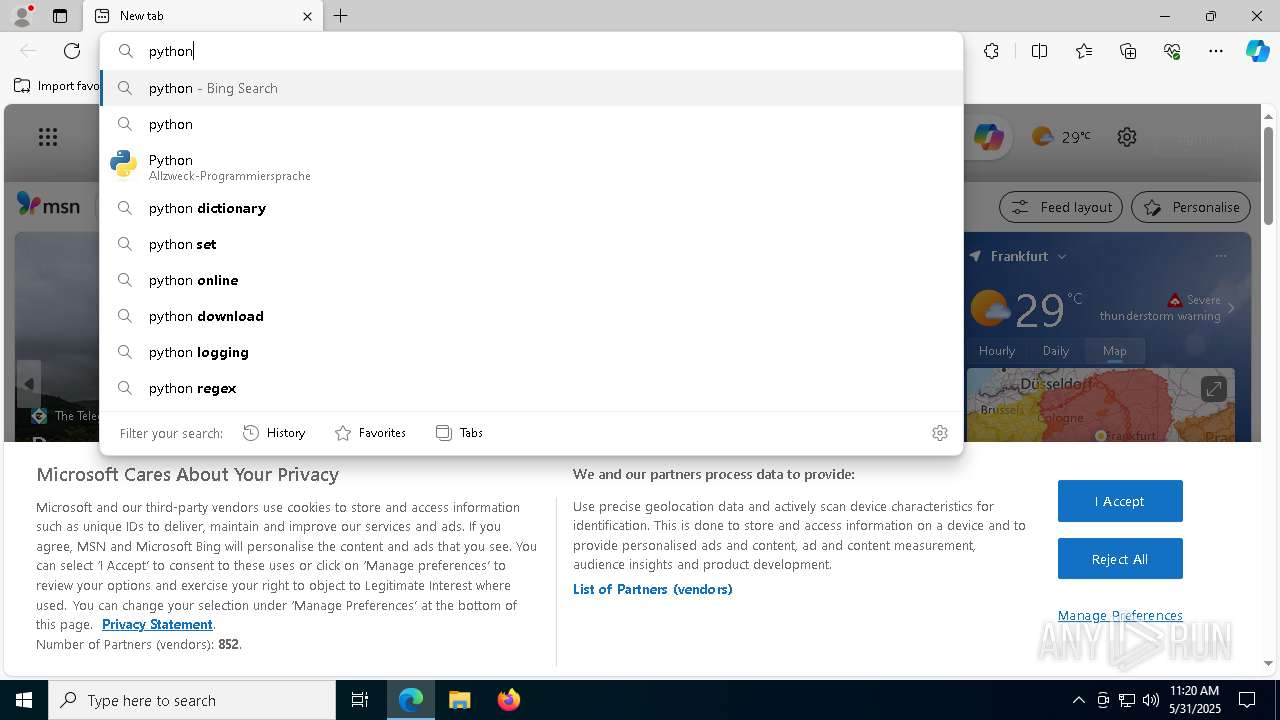Image resolution: width=1280 pixels, height=720 pixels.
Task: Open Settings and more ellipsis menu
Action: coord(1216,51)
